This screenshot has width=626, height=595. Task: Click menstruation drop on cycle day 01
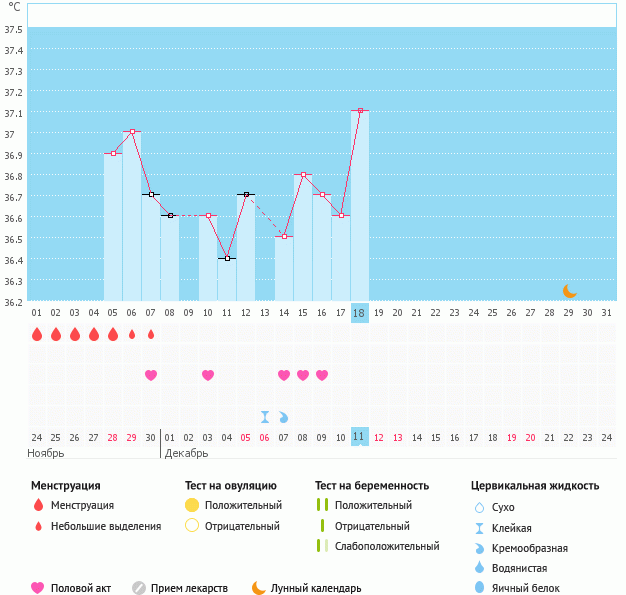(x=37, y=334)
